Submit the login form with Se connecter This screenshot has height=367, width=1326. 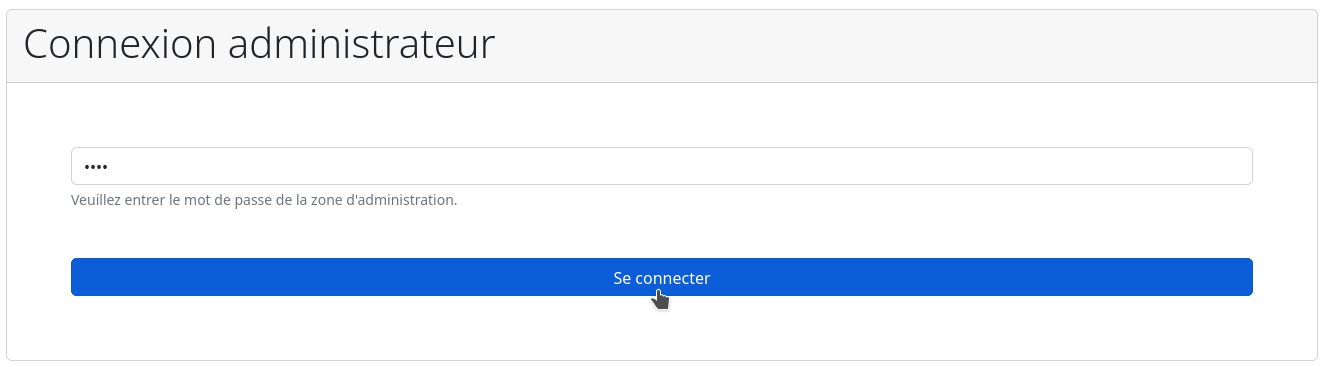point(661,277)
